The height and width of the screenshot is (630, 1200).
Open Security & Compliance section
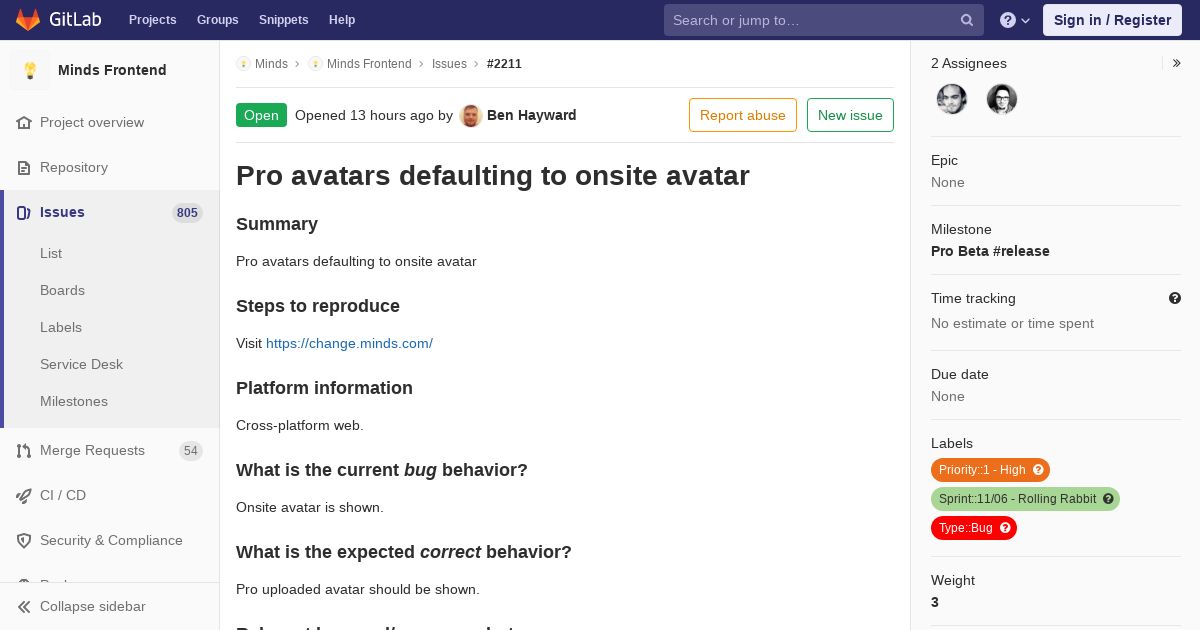tap(110, 540)
